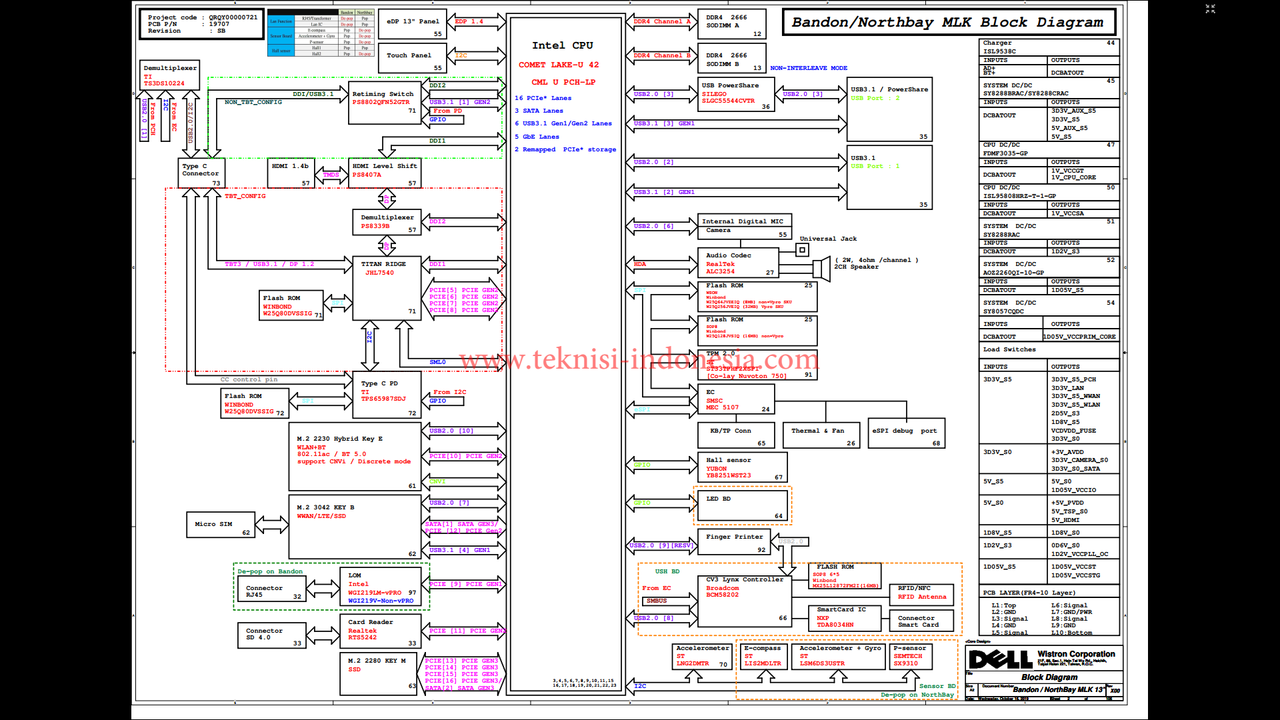Viewport: 1280px width, 720px height.
Task: Click the Finger Printer block
Action: click(734, 542)
